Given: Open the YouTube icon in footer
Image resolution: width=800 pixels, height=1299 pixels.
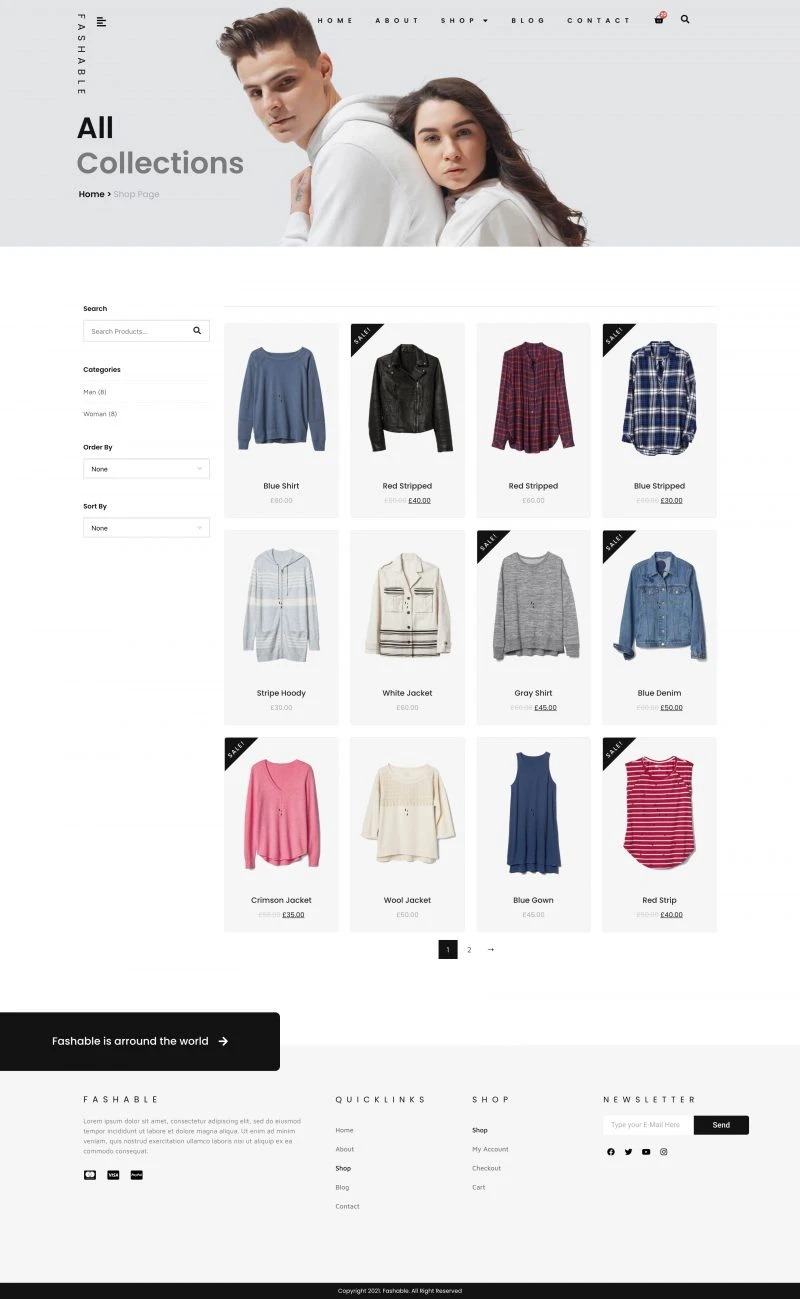Looking at the screenshot, I should [x=646, y=1152].
